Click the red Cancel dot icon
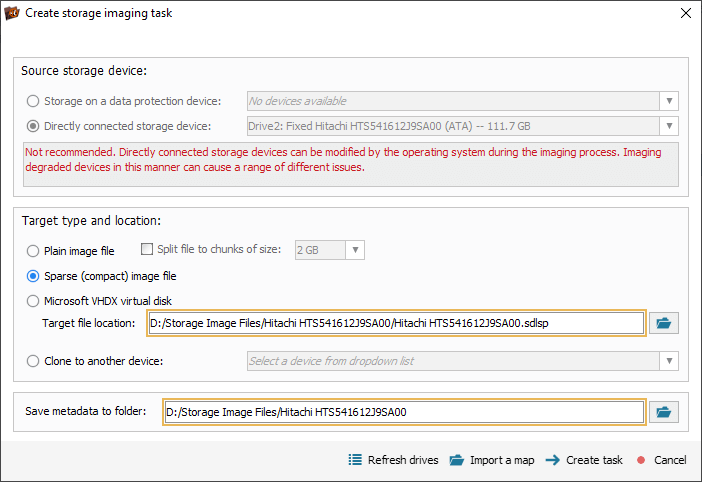Viewport: 702px width, 482px height. point(641,460)
